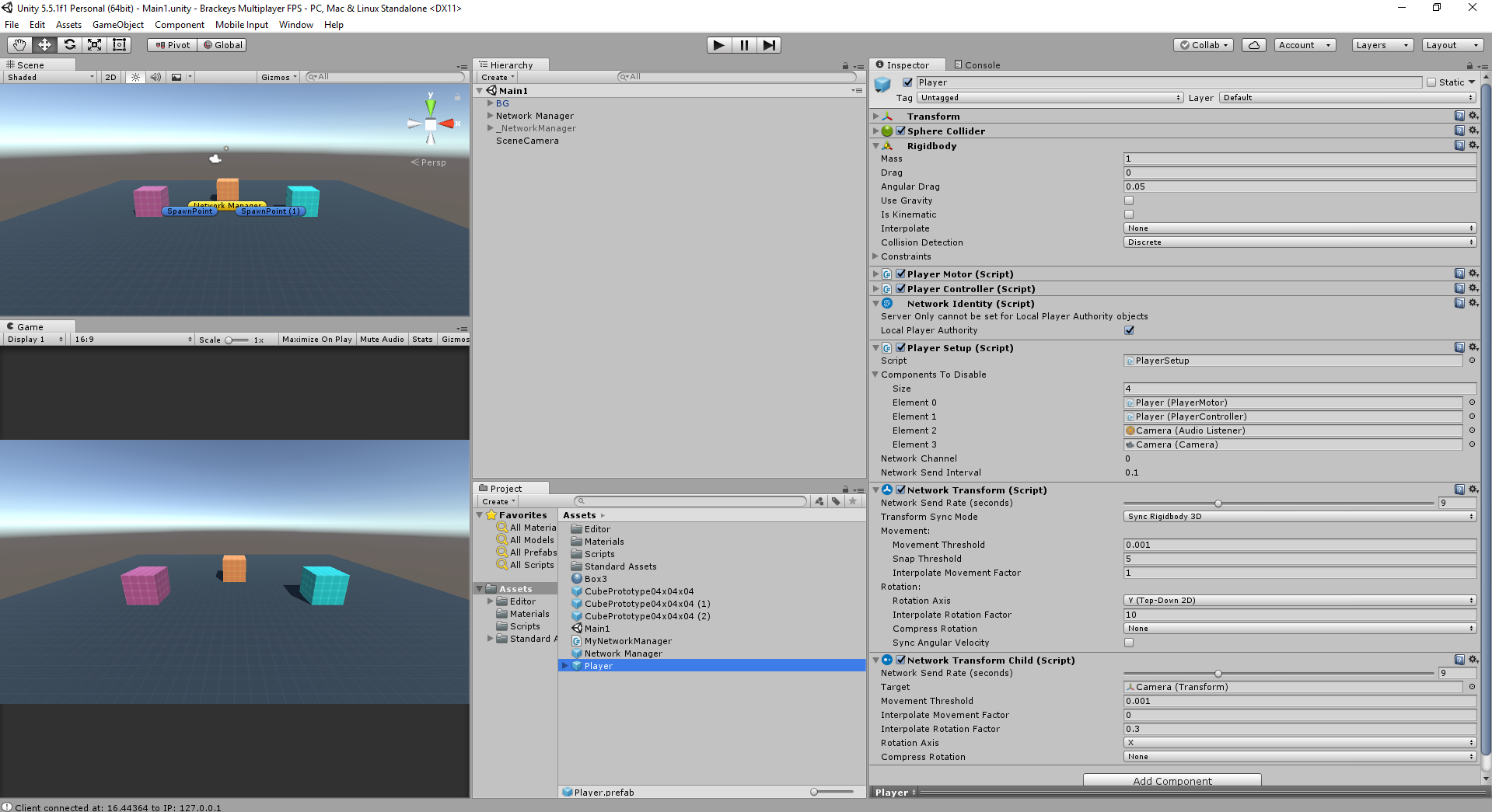Toggle scene effects image icon
This screenshot has width=1492, height=812.
point(176,77)
